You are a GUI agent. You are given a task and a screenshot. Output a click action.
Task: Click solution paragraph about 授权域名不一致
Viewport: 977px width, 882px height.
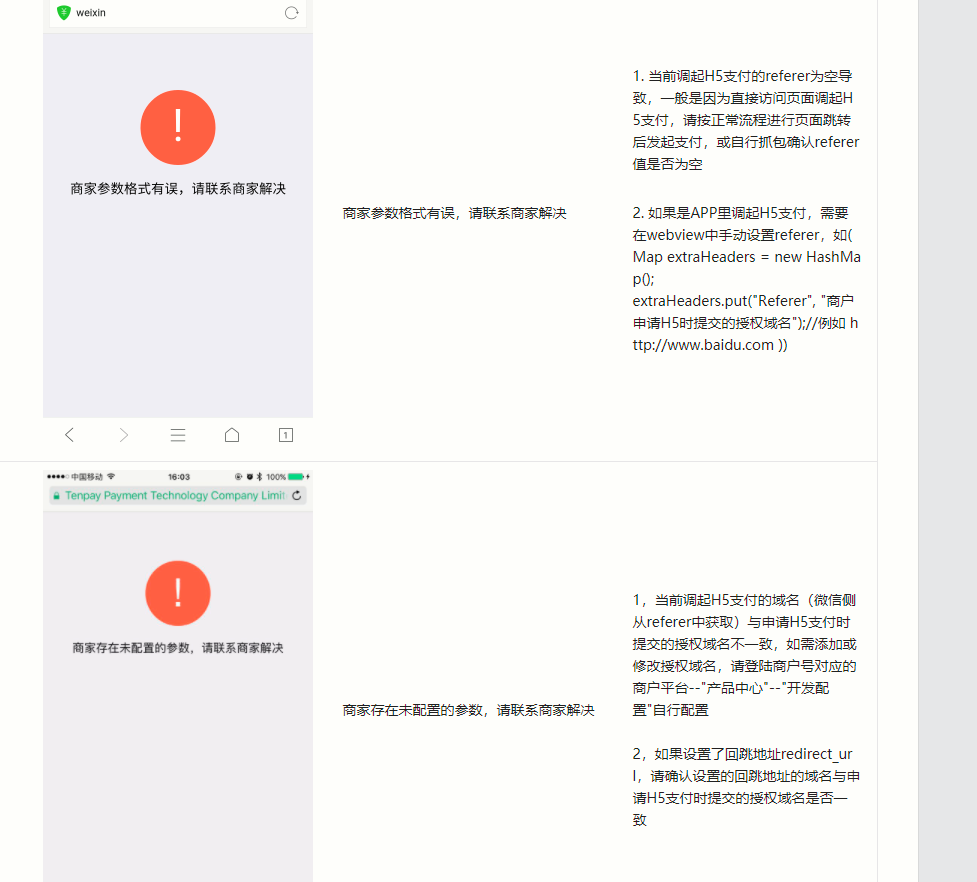pyautogui.click(x=745, y=655)
